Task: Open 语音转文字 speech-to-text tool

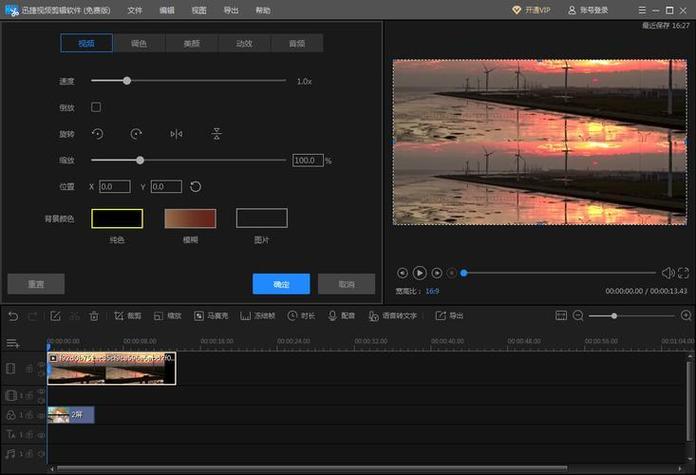Action: [392, 316]
